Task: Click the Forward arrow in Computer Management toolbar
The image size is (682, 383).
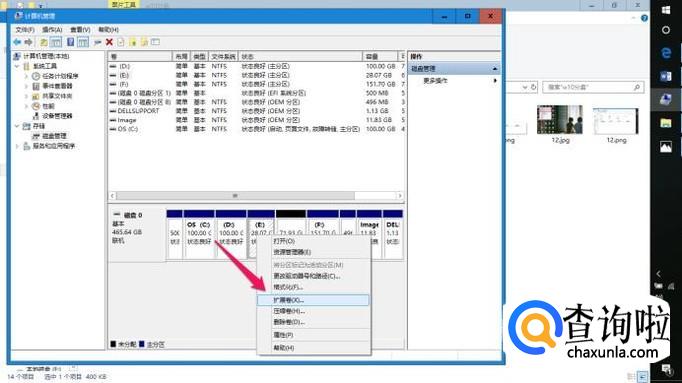Action: point(29,42)
